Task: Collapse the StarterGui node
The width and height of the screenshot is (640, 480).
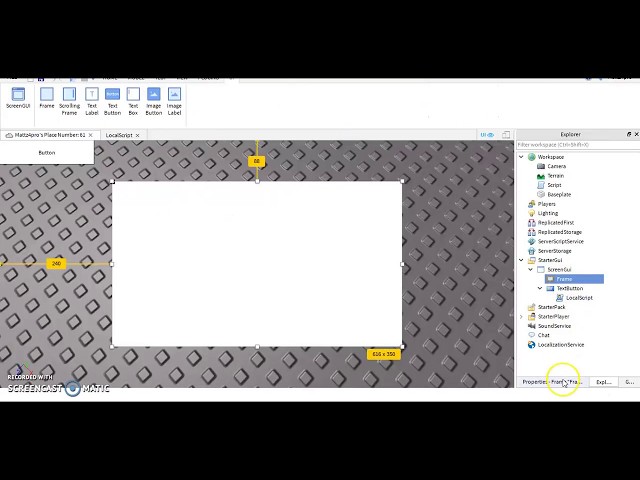Action: click(x=521, y=260)
